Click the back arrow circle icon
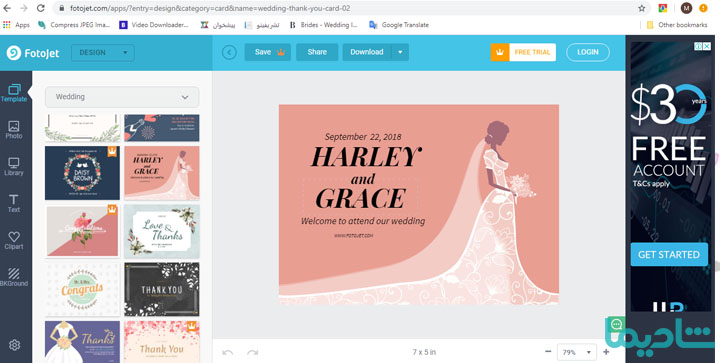 [x=229, y=52]
